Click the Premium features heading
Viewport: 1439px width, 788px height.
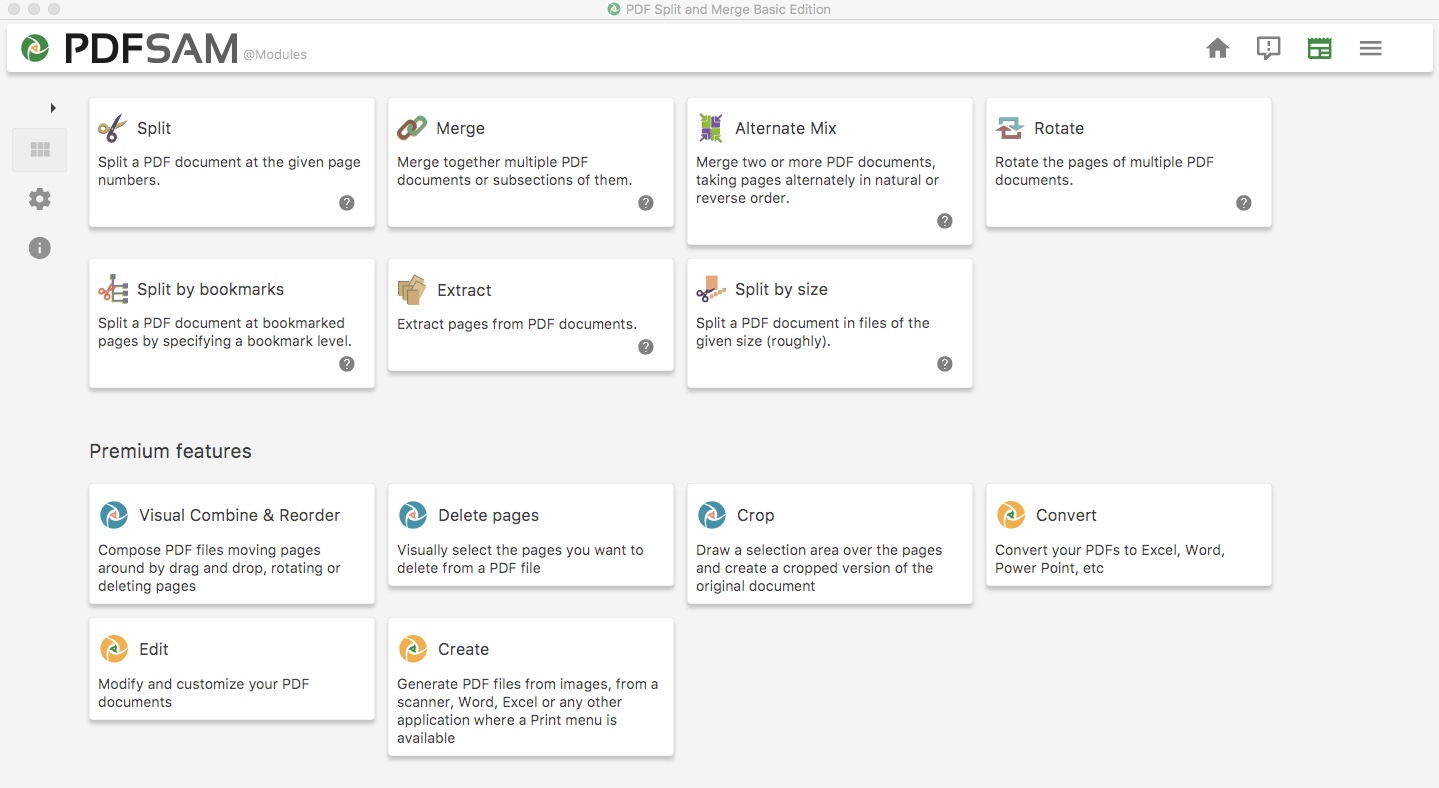coord(170,451)
